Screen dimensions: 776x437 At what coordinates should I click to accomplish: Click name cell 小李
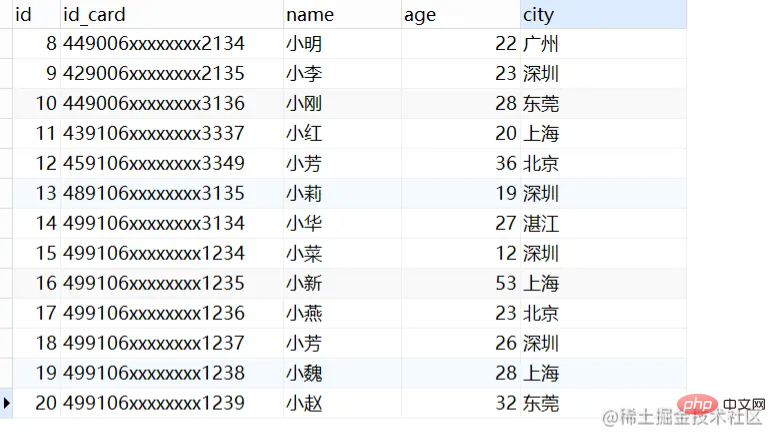[x=342, y=74]
